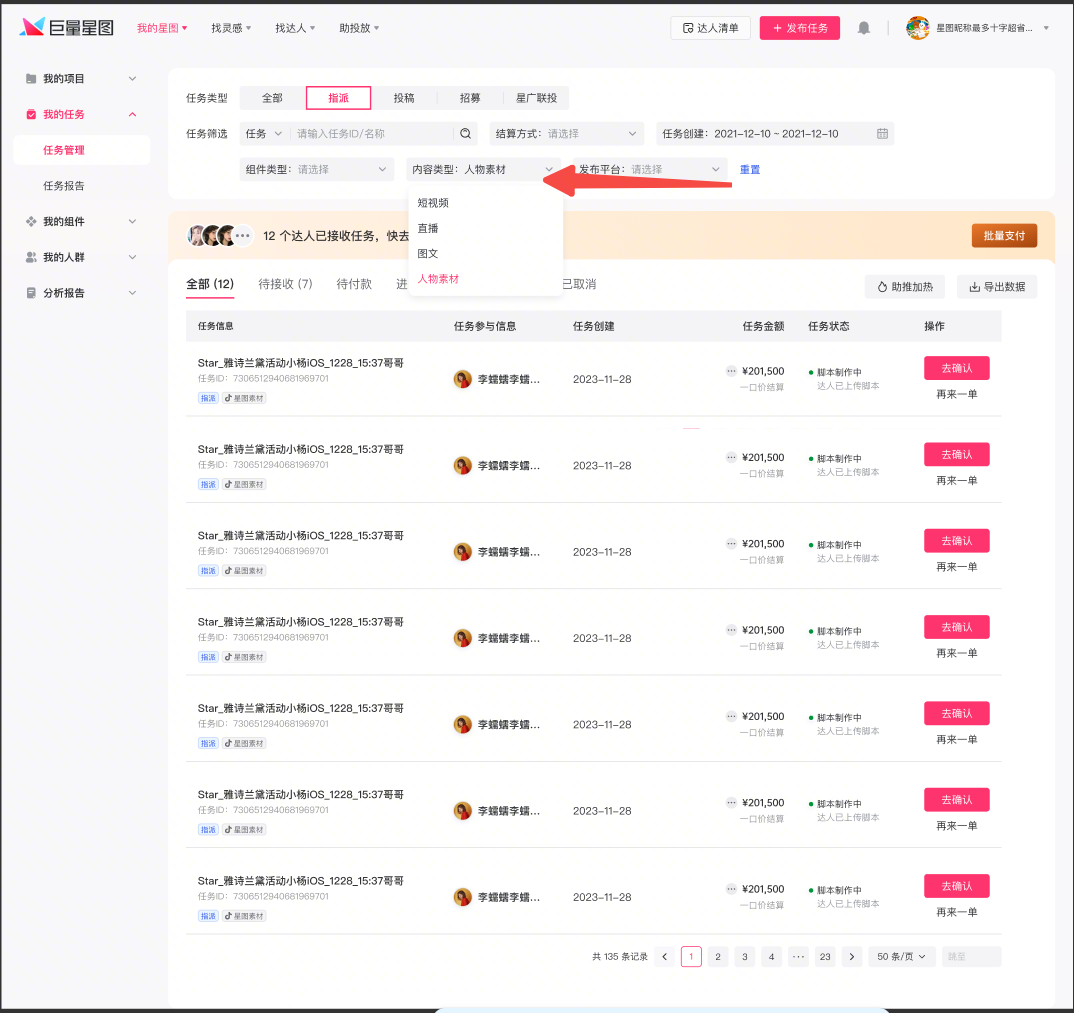The width and height of the screenshot is (1074, 1013).
Task: Go to previous page using left arrow
Action: point(664,957)
